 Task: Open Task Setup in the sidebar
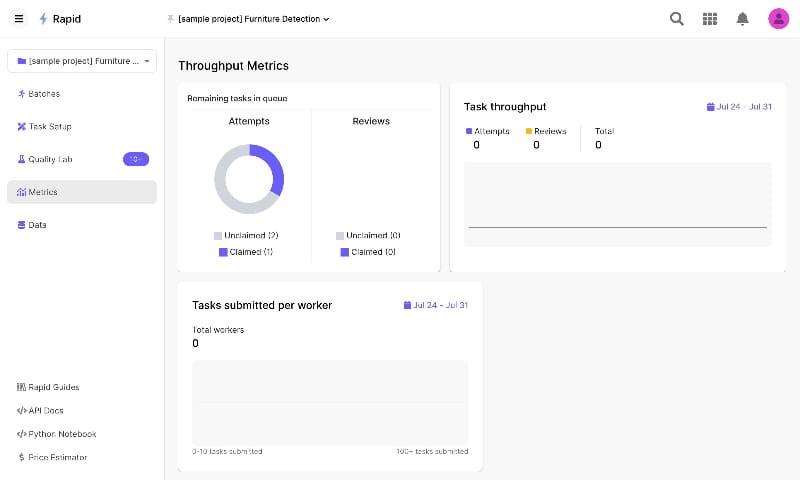(82, 127)
